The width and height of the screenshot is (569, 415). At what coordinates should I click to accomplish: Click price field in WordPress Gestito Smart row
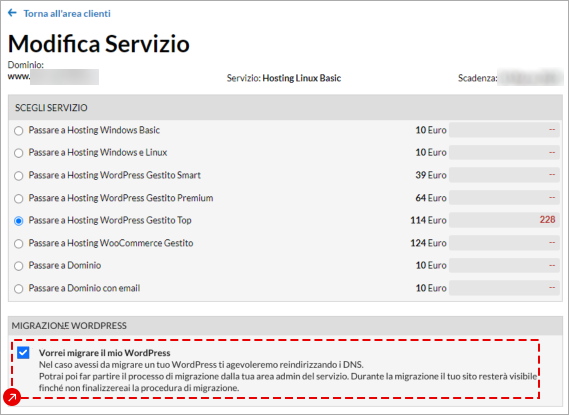point(504,175)
